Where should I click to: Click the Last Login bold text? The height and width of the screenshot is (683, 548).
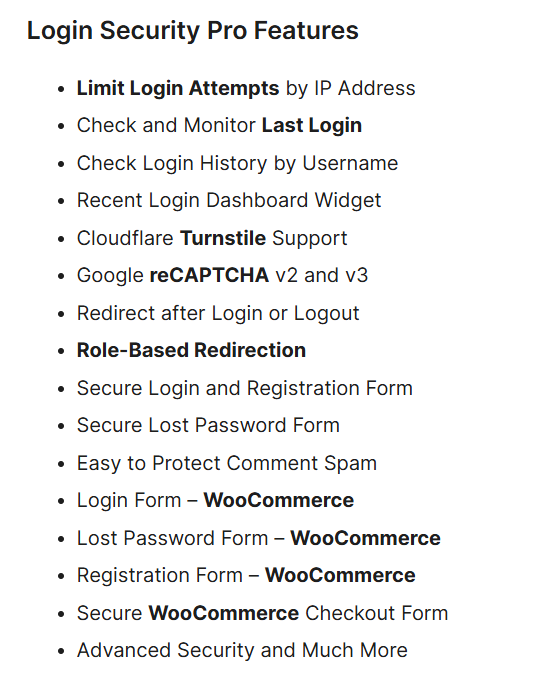(311, 126)
